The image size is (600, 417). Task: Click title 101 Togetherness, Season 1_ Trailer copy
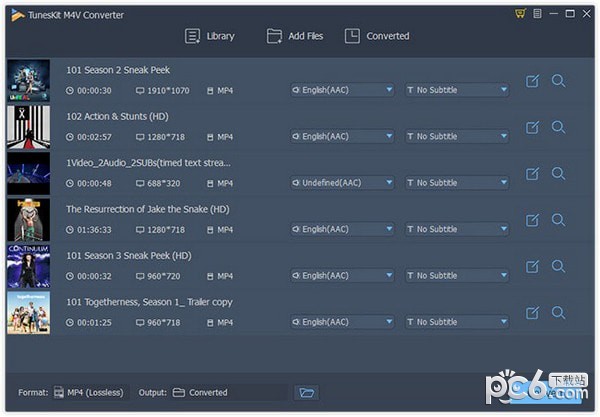(x=149, y=302)
